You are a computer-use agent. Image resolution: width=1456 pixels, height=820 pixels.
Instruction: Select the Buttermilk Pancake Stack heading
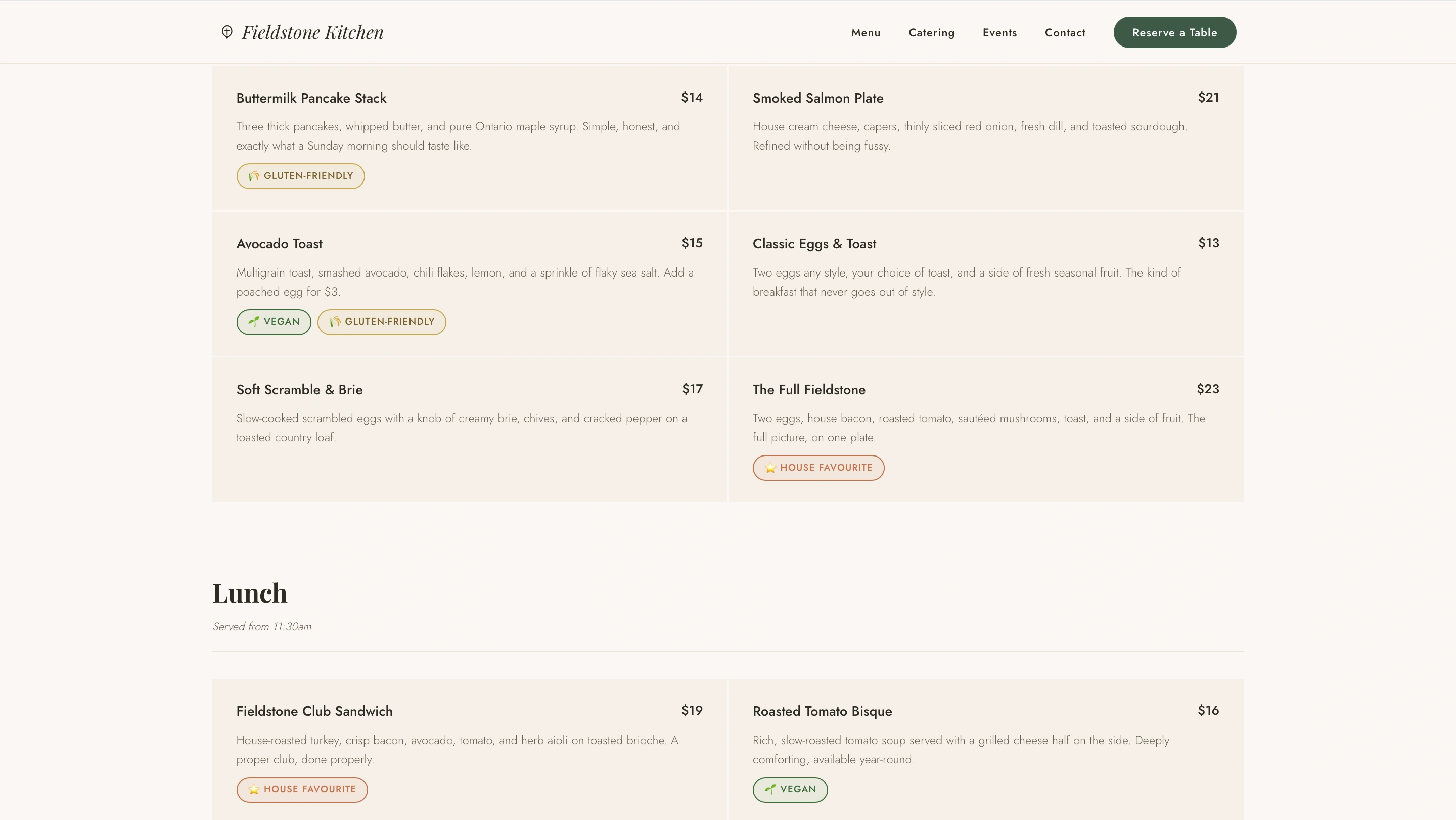tap(311, 99)
